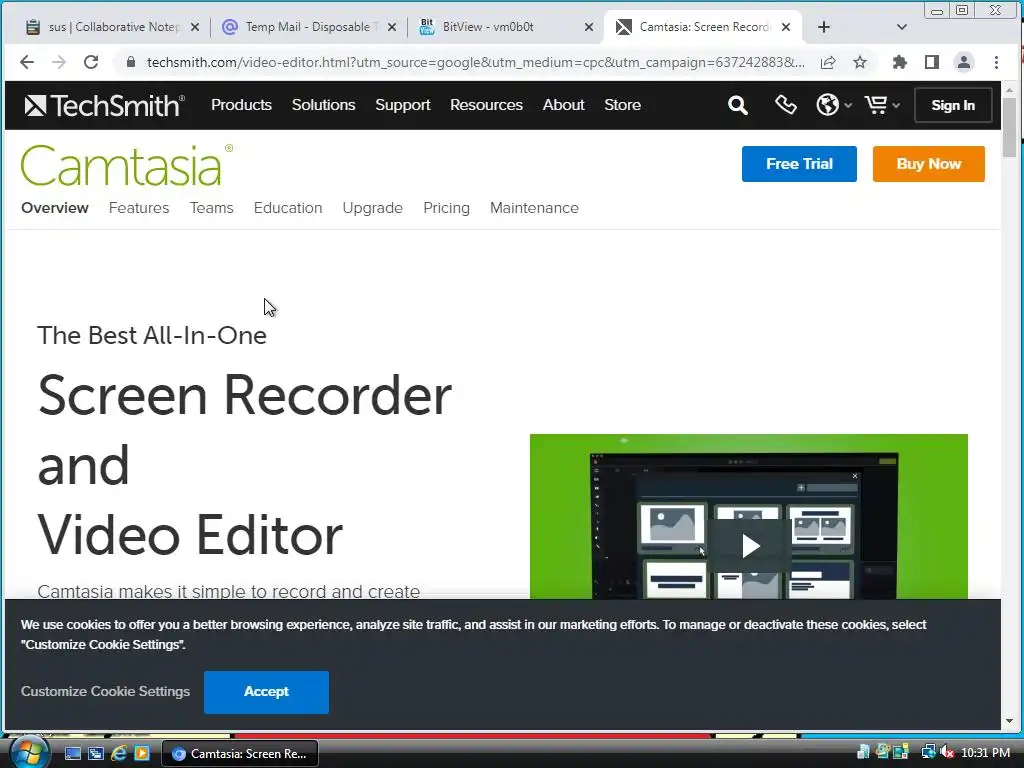Click the address bar URL

475,62
